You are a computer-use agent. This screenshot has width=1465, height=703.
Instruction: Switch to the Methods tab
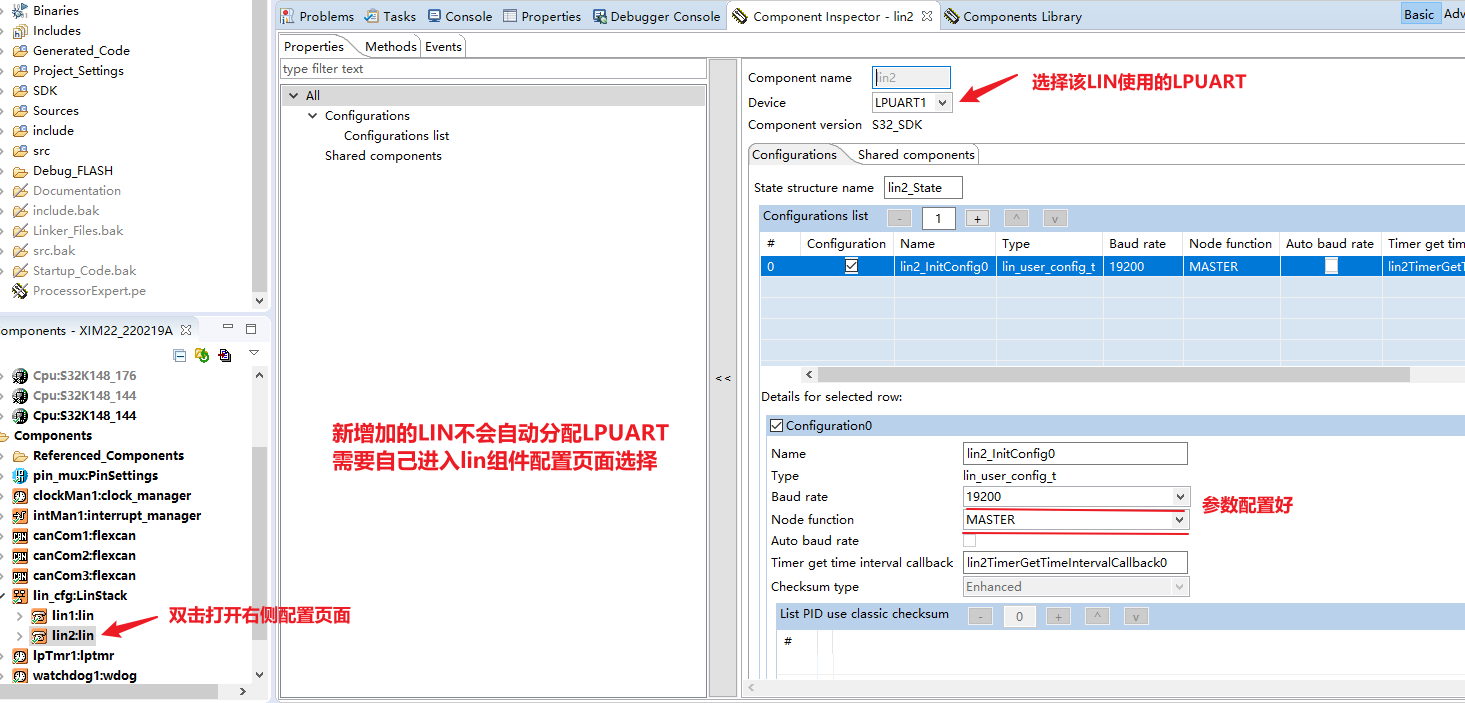pos(390,45)
